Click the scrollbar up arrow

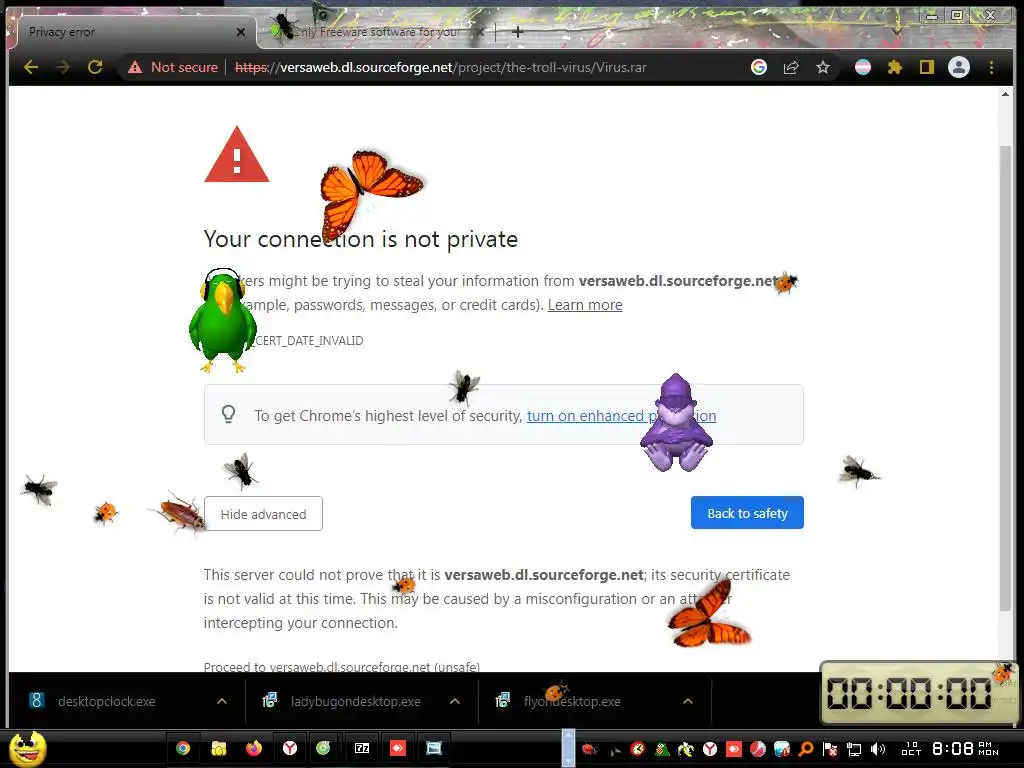click(1005, 94)
